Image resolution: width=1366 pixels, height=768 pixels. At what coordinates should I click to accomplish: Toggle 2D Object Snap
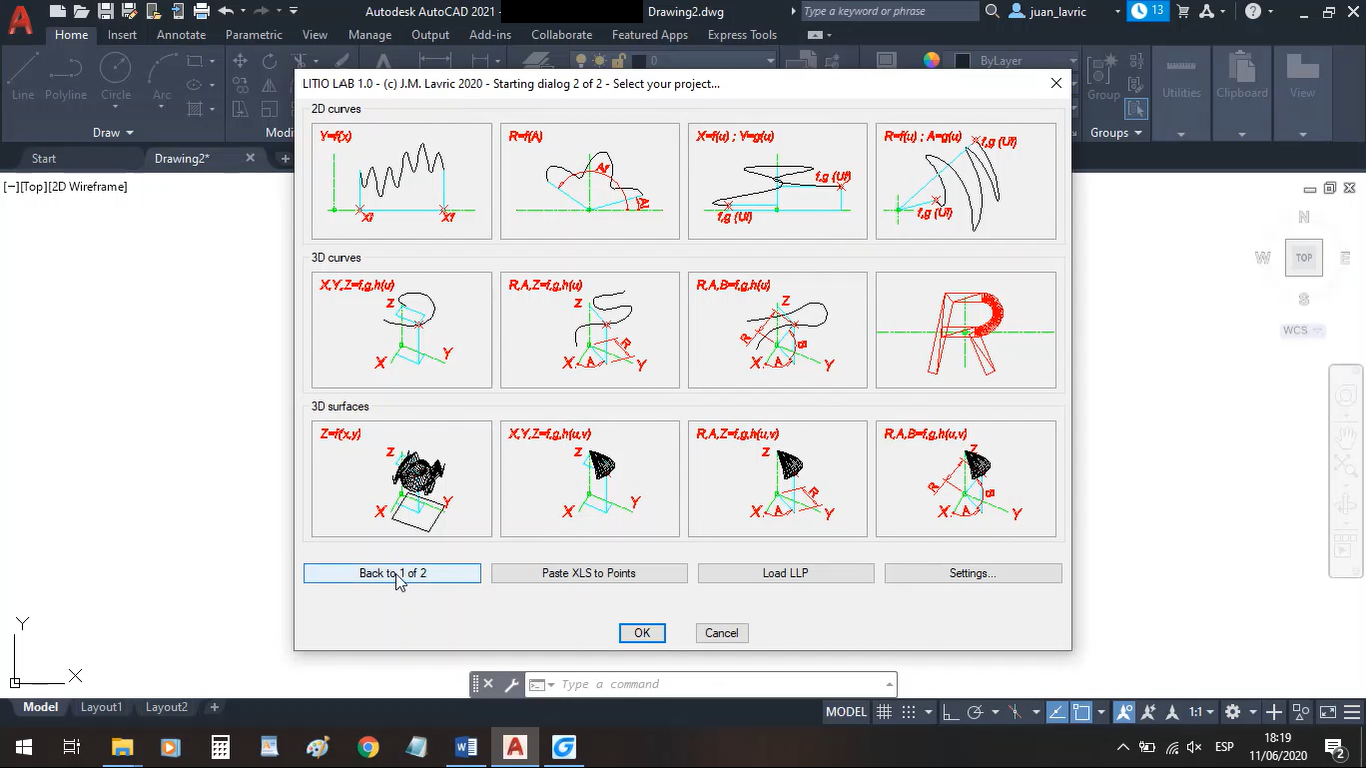tap(1081, 712)
